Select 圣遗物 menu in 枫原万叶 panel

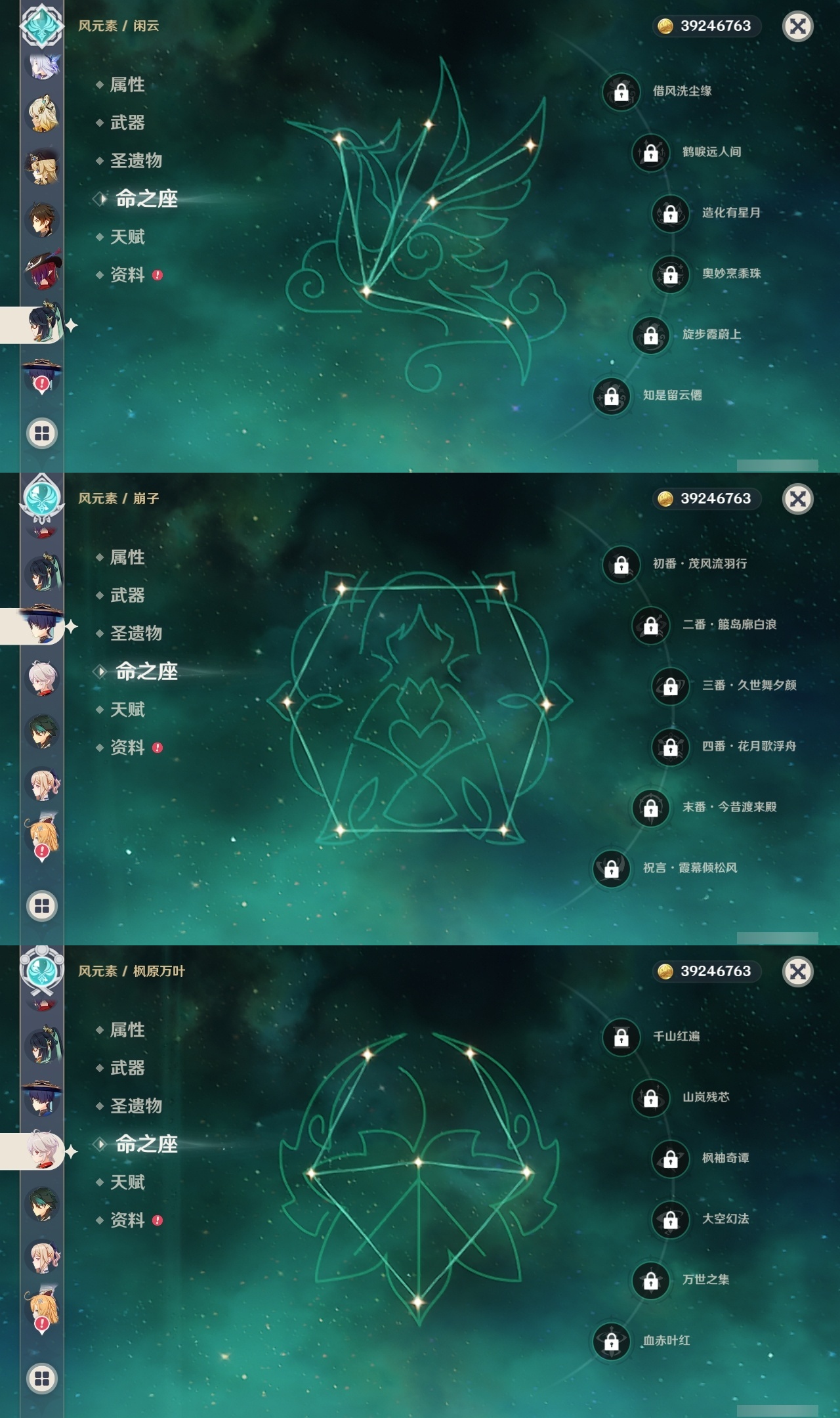coord(136,1106)
